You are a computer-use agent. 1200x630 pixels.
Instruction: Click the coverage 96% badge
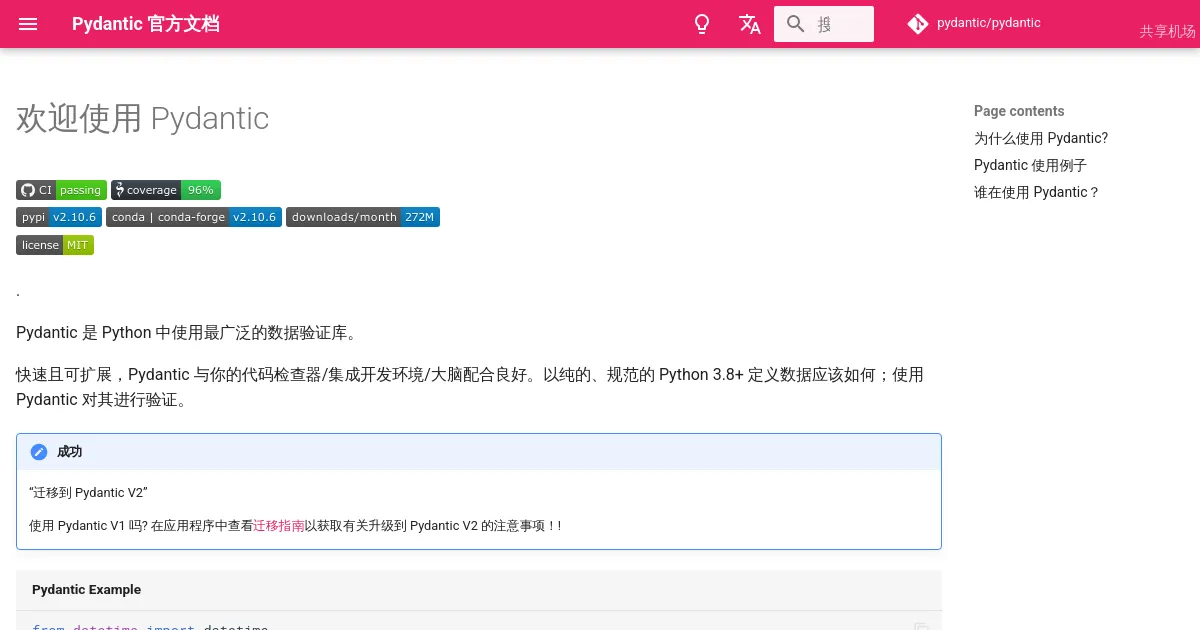click(x=166, y=190)
